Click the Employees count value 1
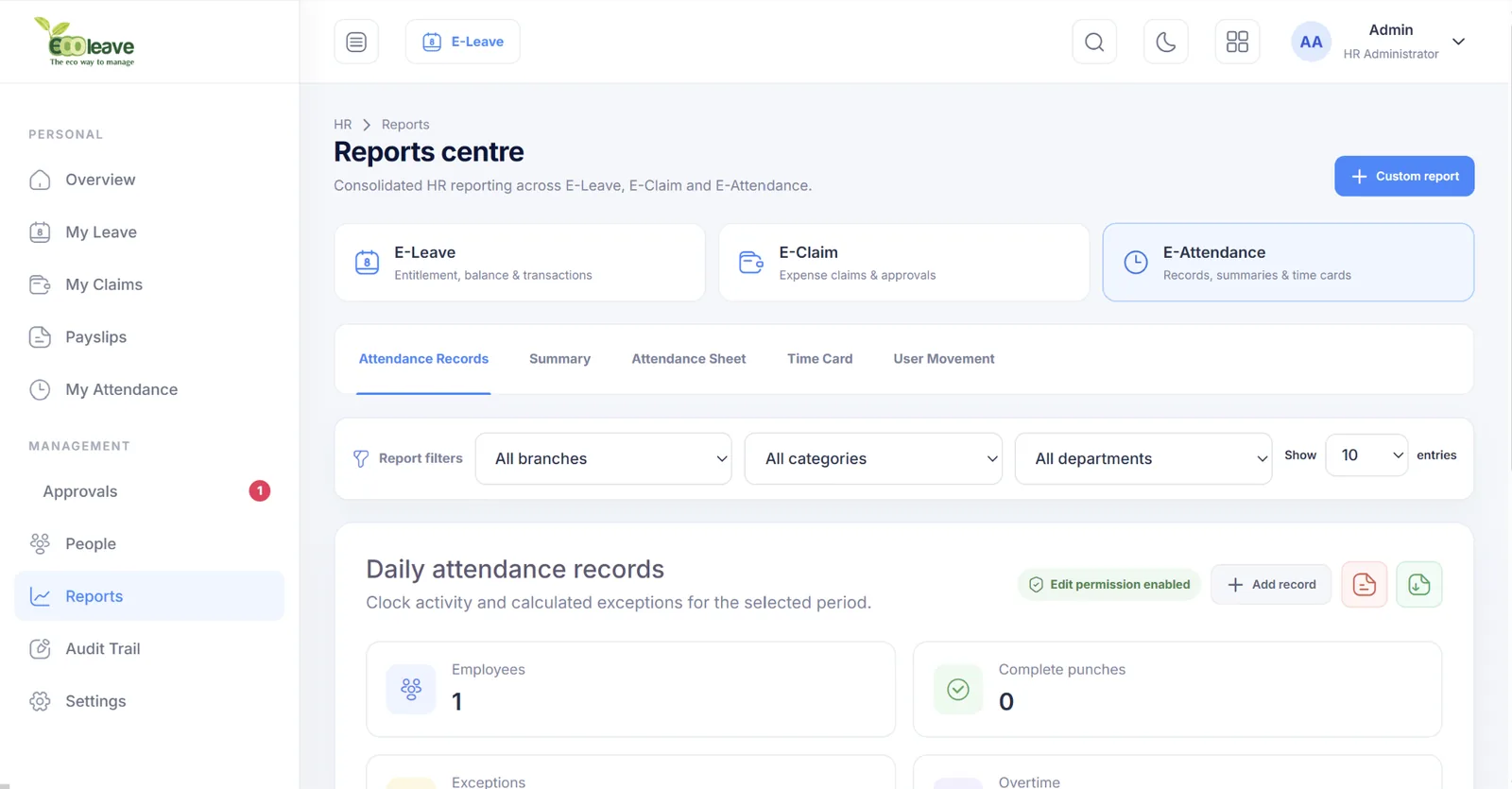Screen dimensions: 1512x789 coord(457,702)
